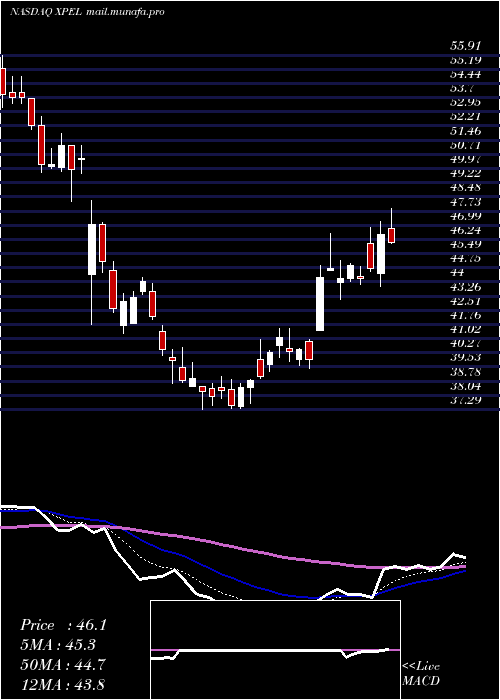
Task: Click the 44.75 price axis label
Action: (x=465, y=258)
